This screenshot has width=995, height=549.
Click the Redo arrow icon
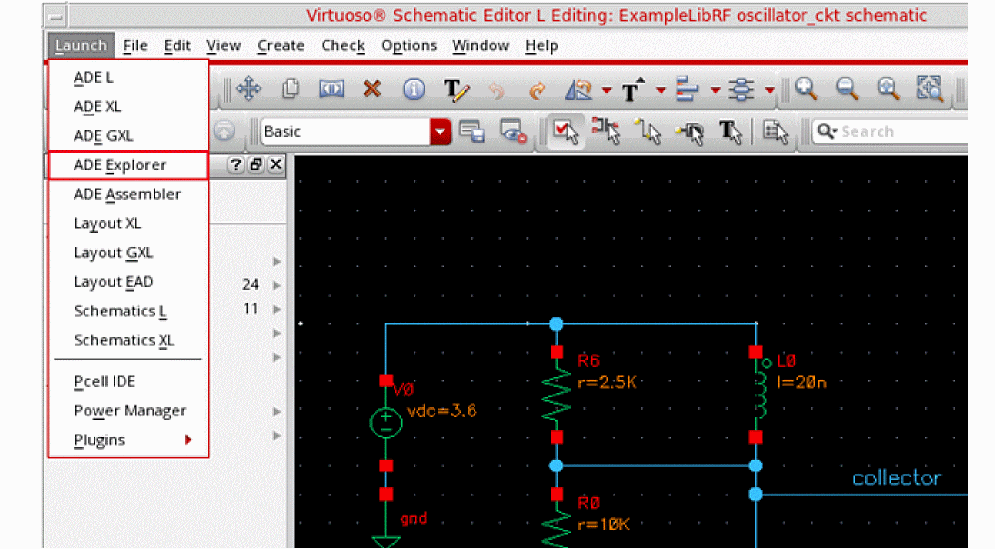coord(537,91)
